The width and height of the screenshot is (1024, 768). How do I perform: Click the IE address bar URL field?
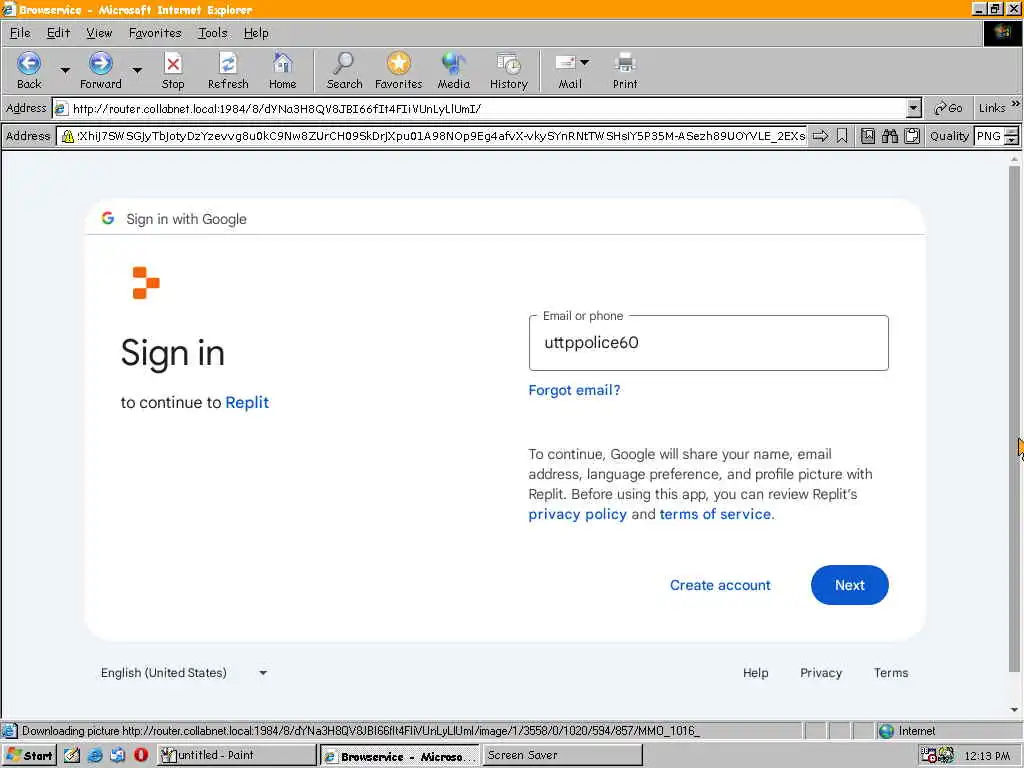point(479,108)
